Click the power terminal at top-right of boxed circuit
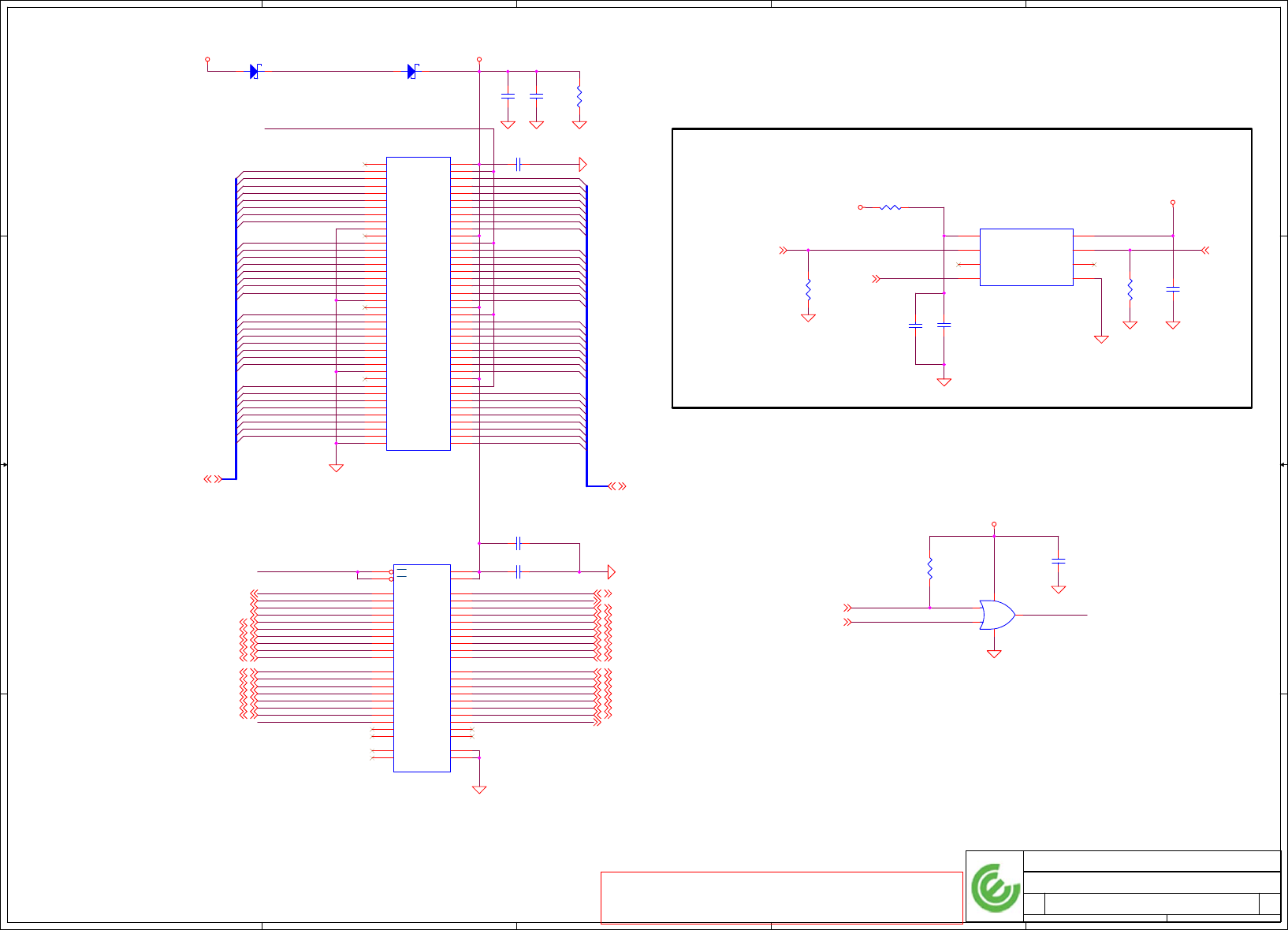This screenshot has width=1288, height=930. (x=1173, y=203)
